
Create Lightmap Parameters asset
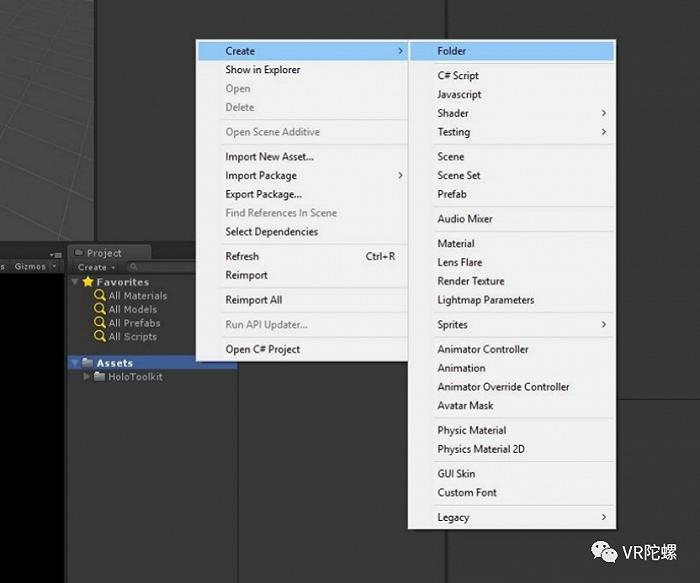[x=512, y=300]
